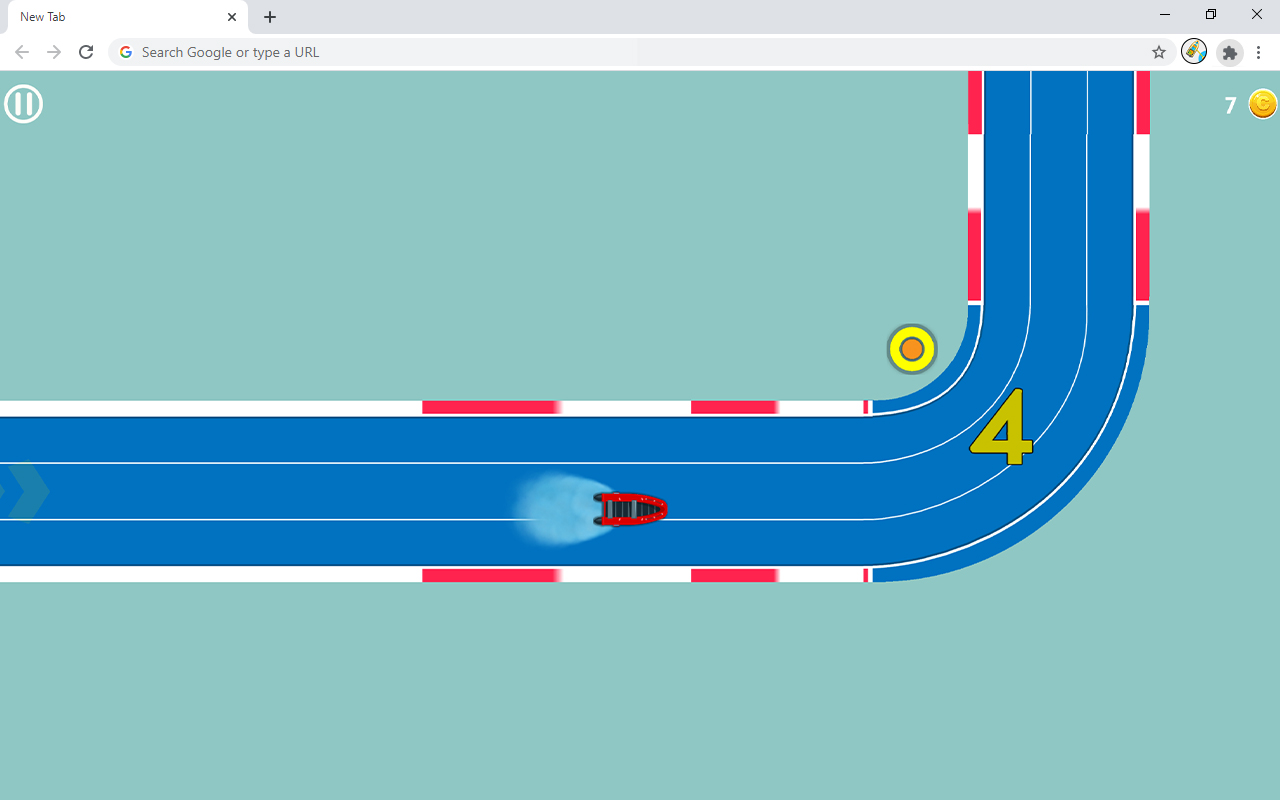Select the New Tab browser tab
This screenshot has width=1280, height=800.
click(115, 16)
